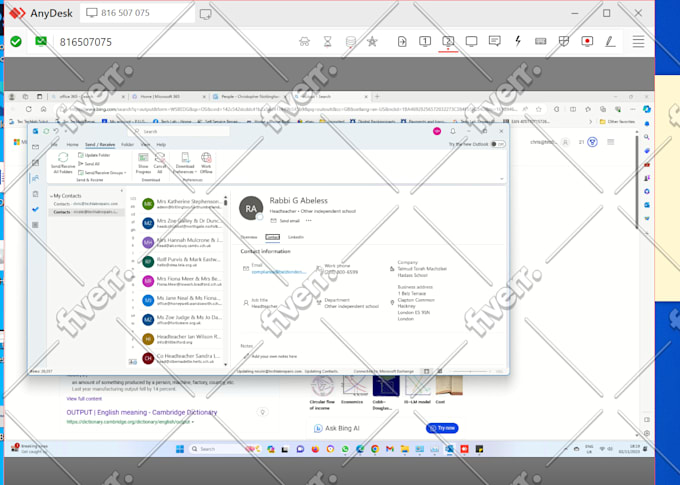680x485 pixels.
Task: Select the 816 507 075 session tab
Action: point(137,13)
